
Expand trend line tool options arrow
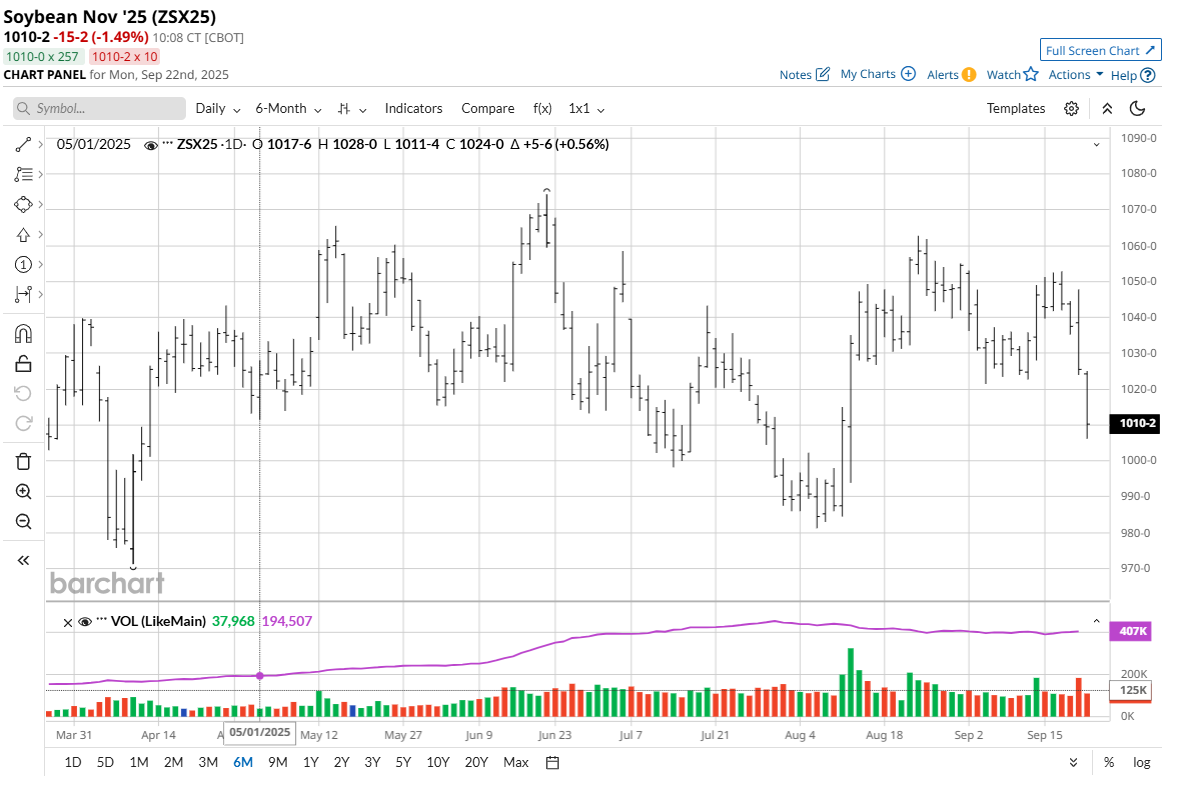tap(41, 145)
